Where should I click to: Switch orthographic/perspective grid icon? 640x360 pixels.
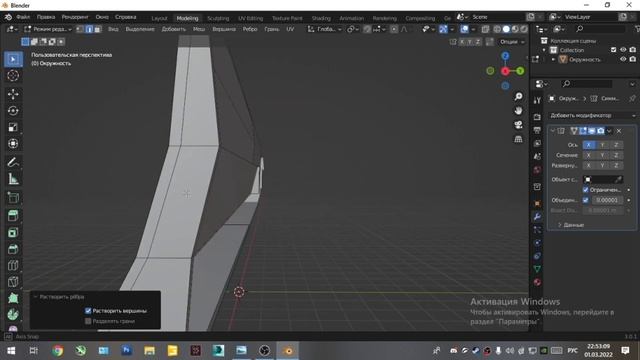pos(518,139)
